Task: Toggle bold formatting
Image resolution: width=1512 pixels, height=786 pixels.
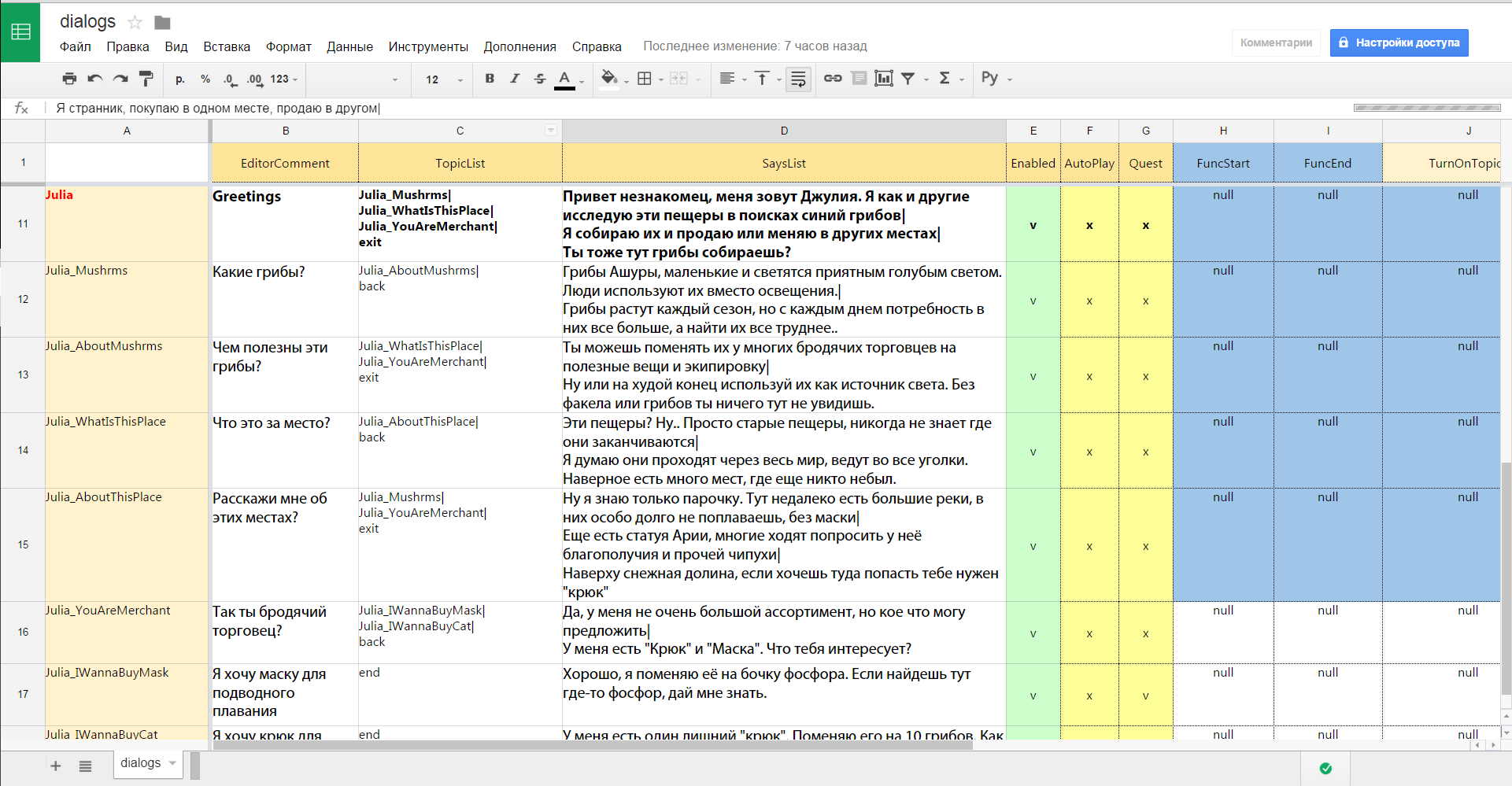Action: pyautogui.click(x=490, y=79)
